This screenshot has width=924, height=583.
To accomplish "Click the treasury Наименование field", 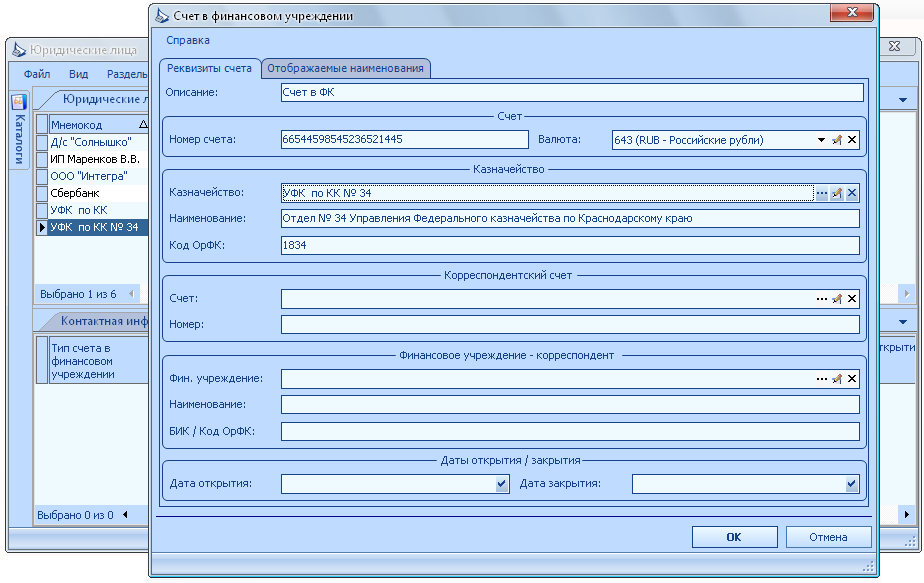I will click(570, 219).
